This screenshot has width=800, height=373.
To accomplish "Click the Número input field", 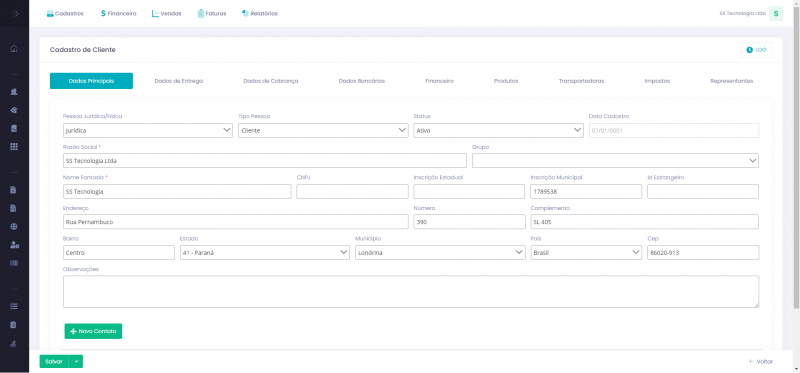I will [x=469, y=222].
